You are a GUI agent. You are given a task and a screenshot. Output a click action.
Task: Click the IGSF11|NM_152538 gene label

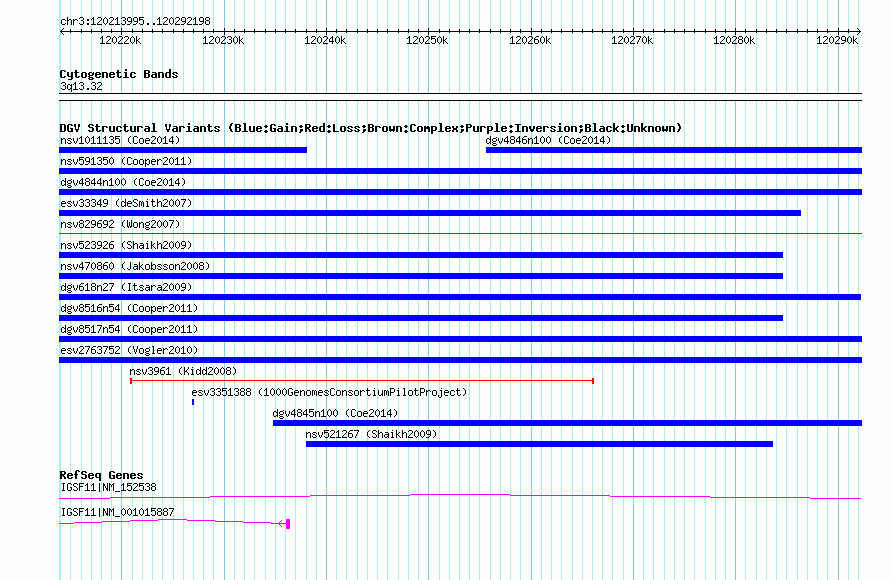click(x=108, y=487)
